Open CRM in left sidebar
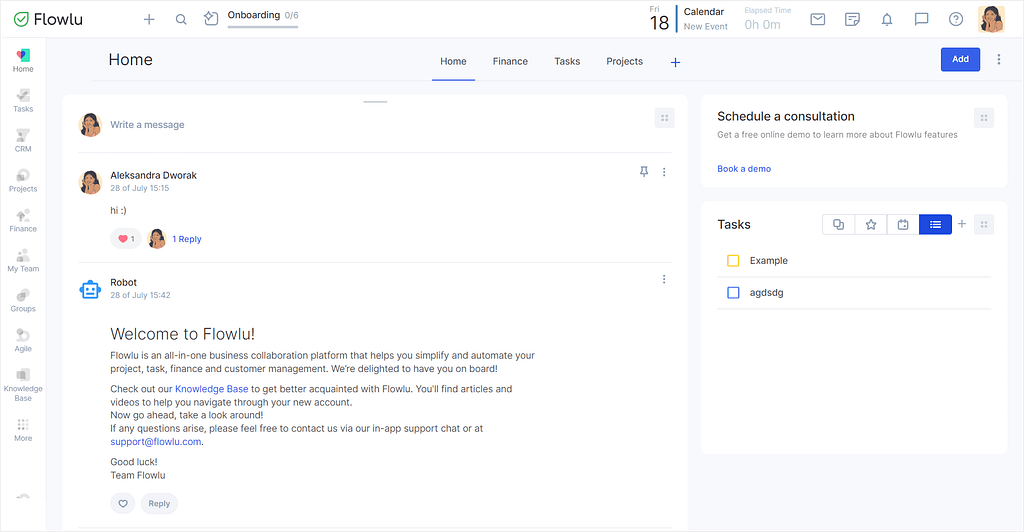The image size is (1024, 532). click(23, 140)
